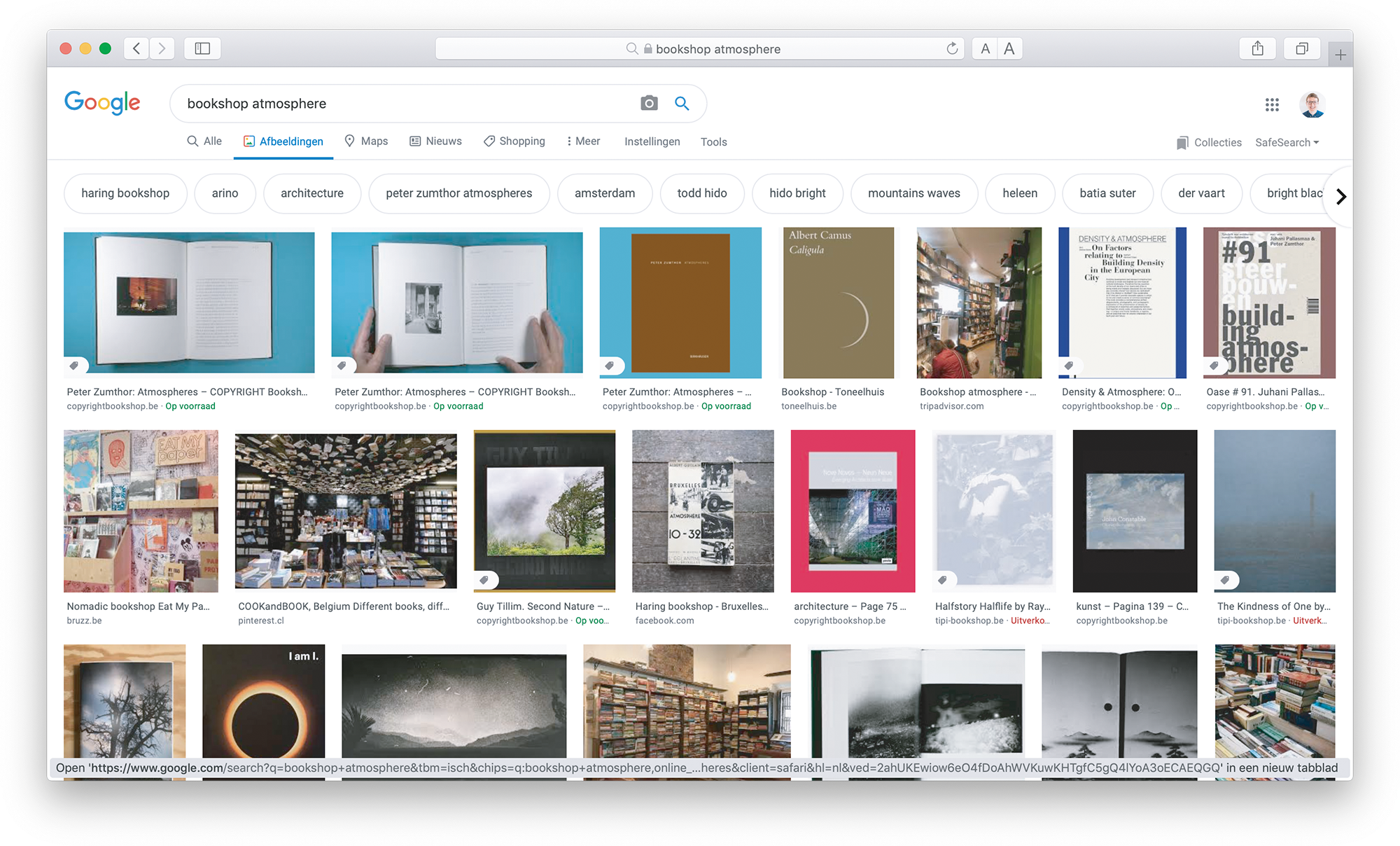Click tag badge on hands-holding-book image
The height and width of the screenshot is (846, 1400).
click(342, 366)
